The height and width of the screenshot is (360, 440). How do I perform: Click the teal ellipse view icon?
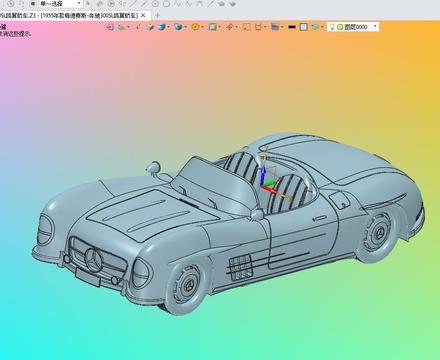(x=315, y=27)
